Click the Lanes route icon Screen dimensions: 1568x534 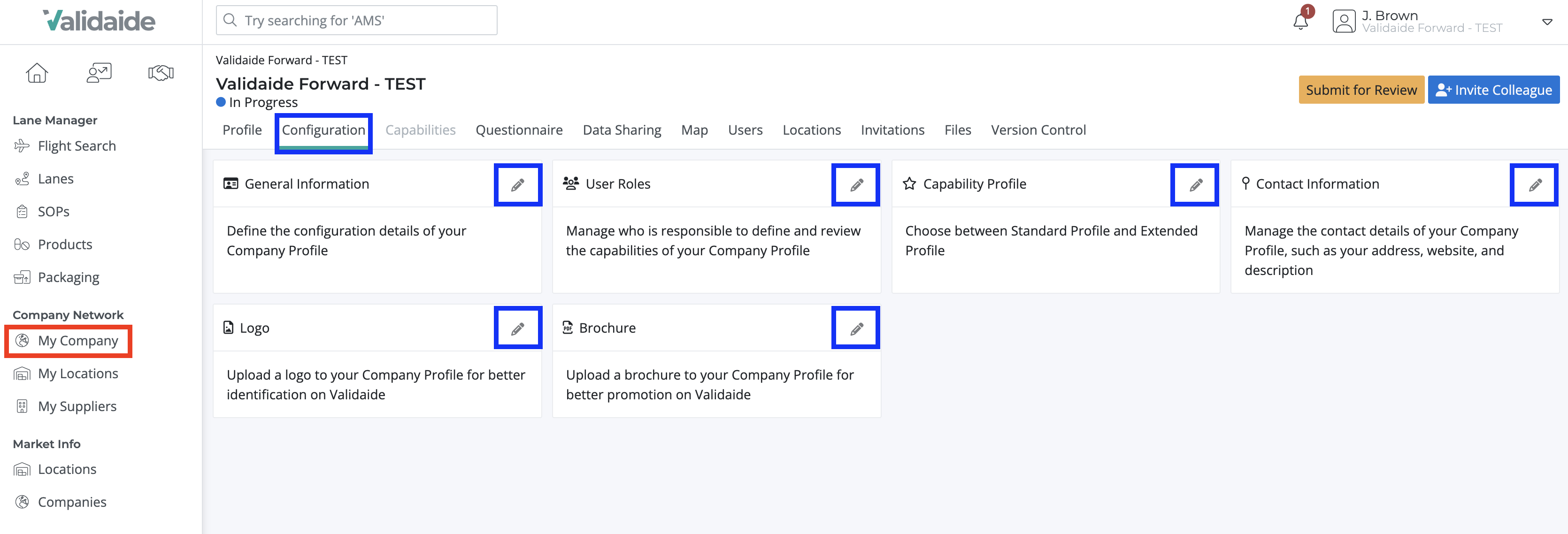pos(22,179)
